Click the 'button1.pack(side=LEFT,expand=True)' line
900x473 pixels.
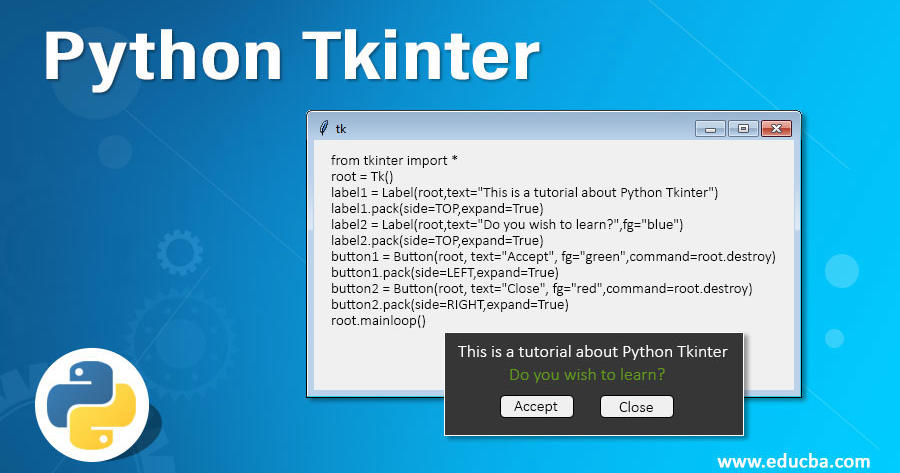click(445, 273)
